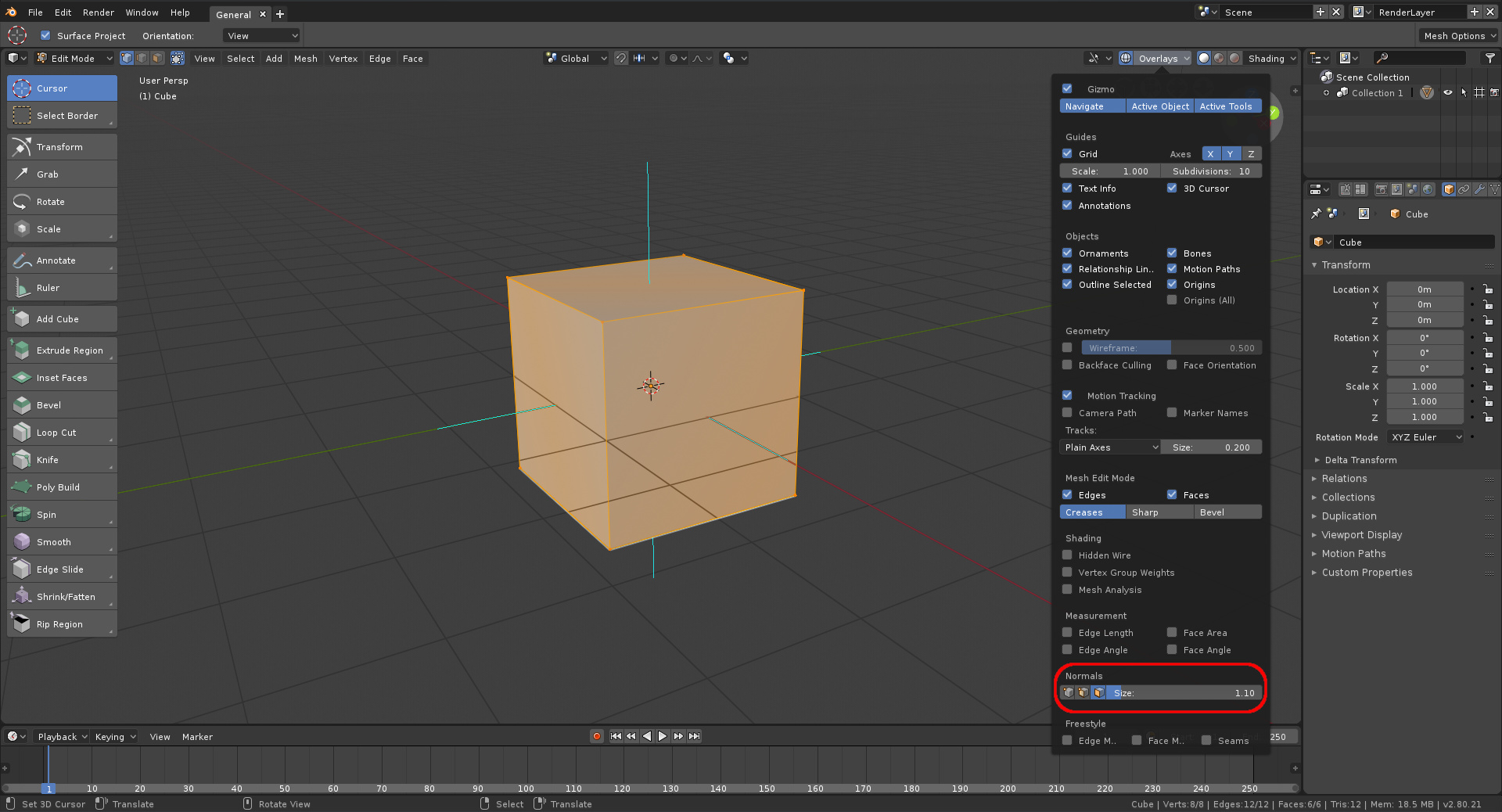Screen dimensions: 1502x812
Task: Click the Location X input field
Action: point(1424,289)
